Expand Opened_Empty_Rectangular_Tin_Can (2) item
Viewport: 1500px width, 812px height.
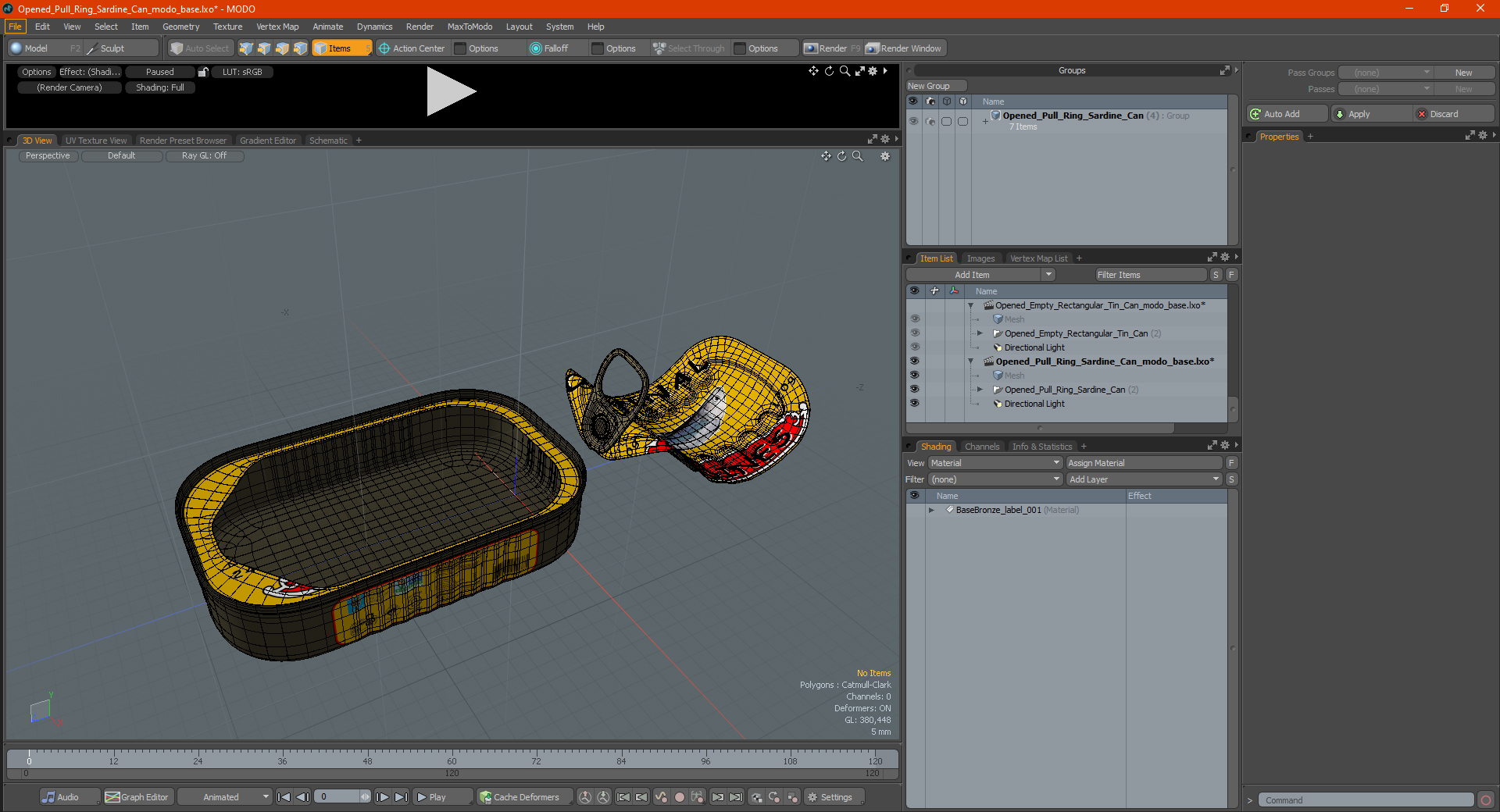(x=980, y=333)
